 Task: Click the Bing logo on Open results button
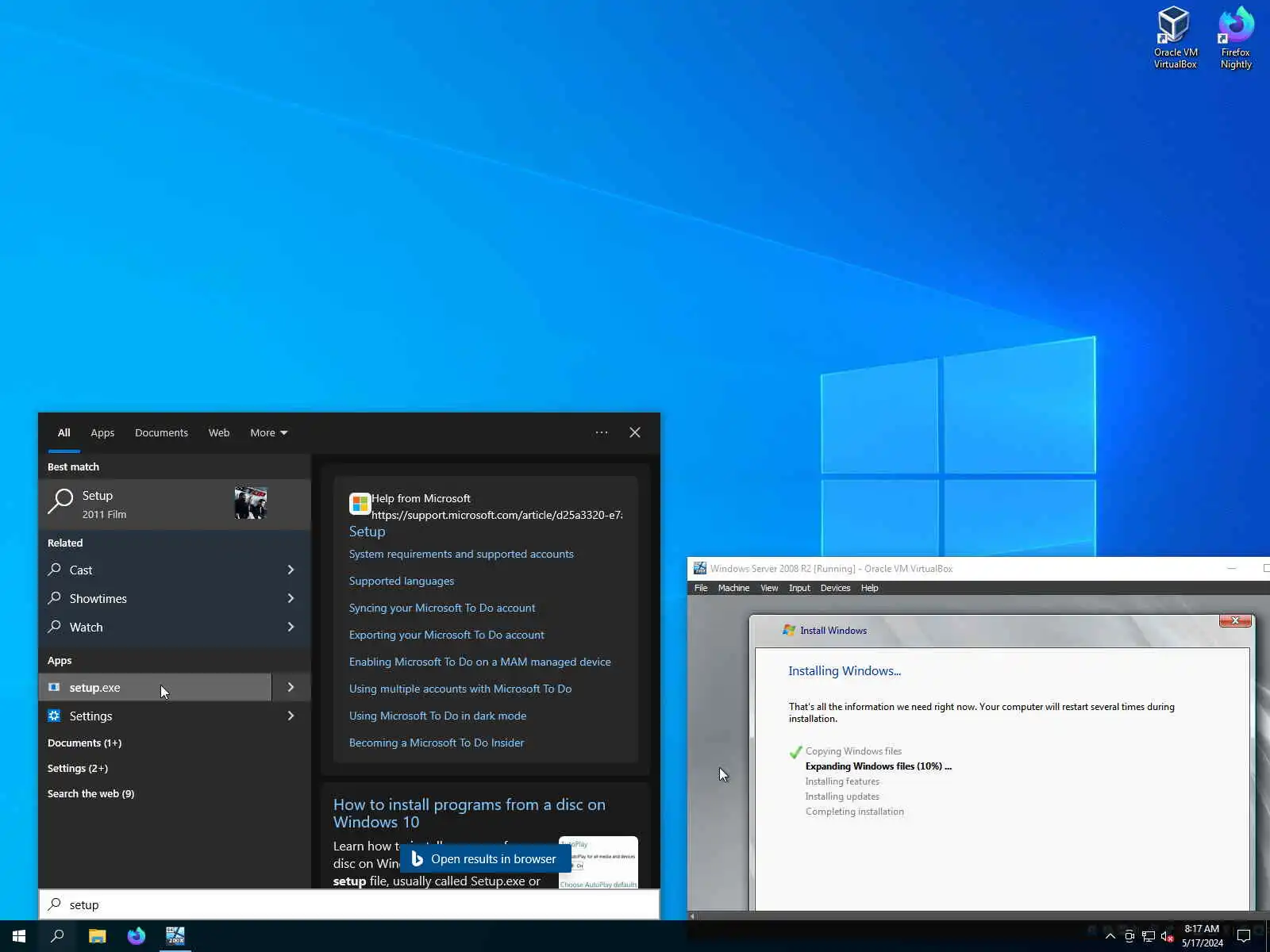417,858
